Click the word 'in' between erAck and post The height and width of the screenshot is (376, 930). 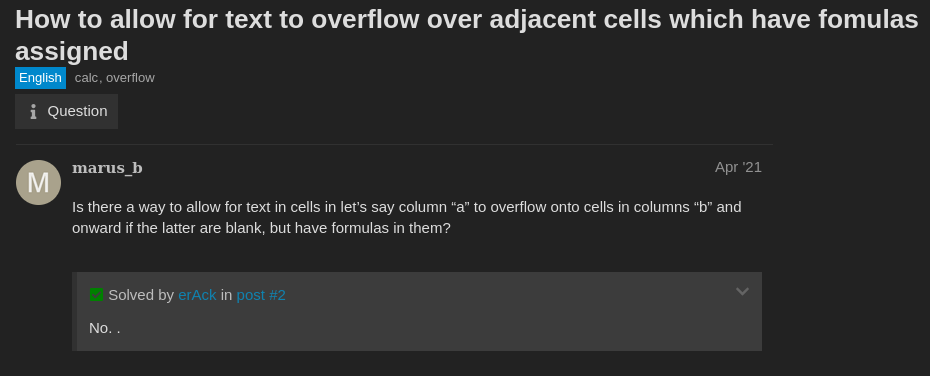(227, 295)
